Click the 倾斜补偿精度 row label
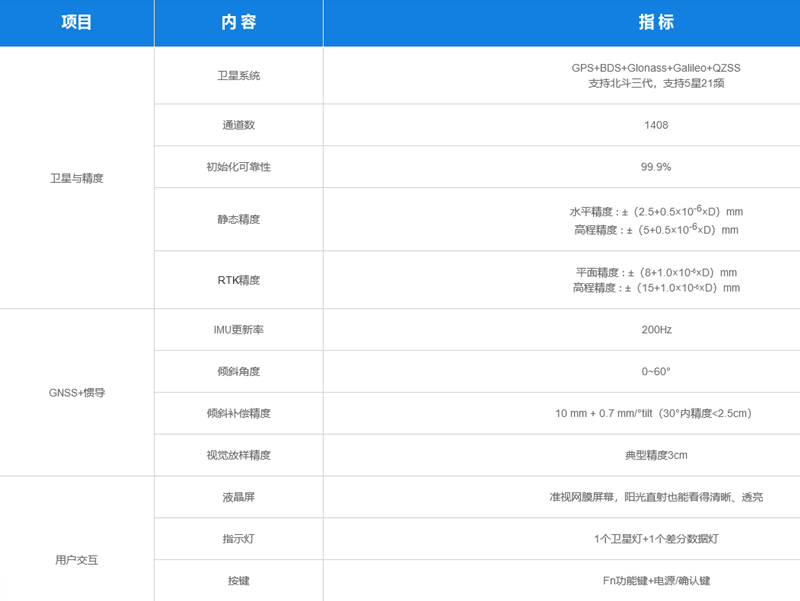This screenshot has width=800, height=601. point(239,413)
